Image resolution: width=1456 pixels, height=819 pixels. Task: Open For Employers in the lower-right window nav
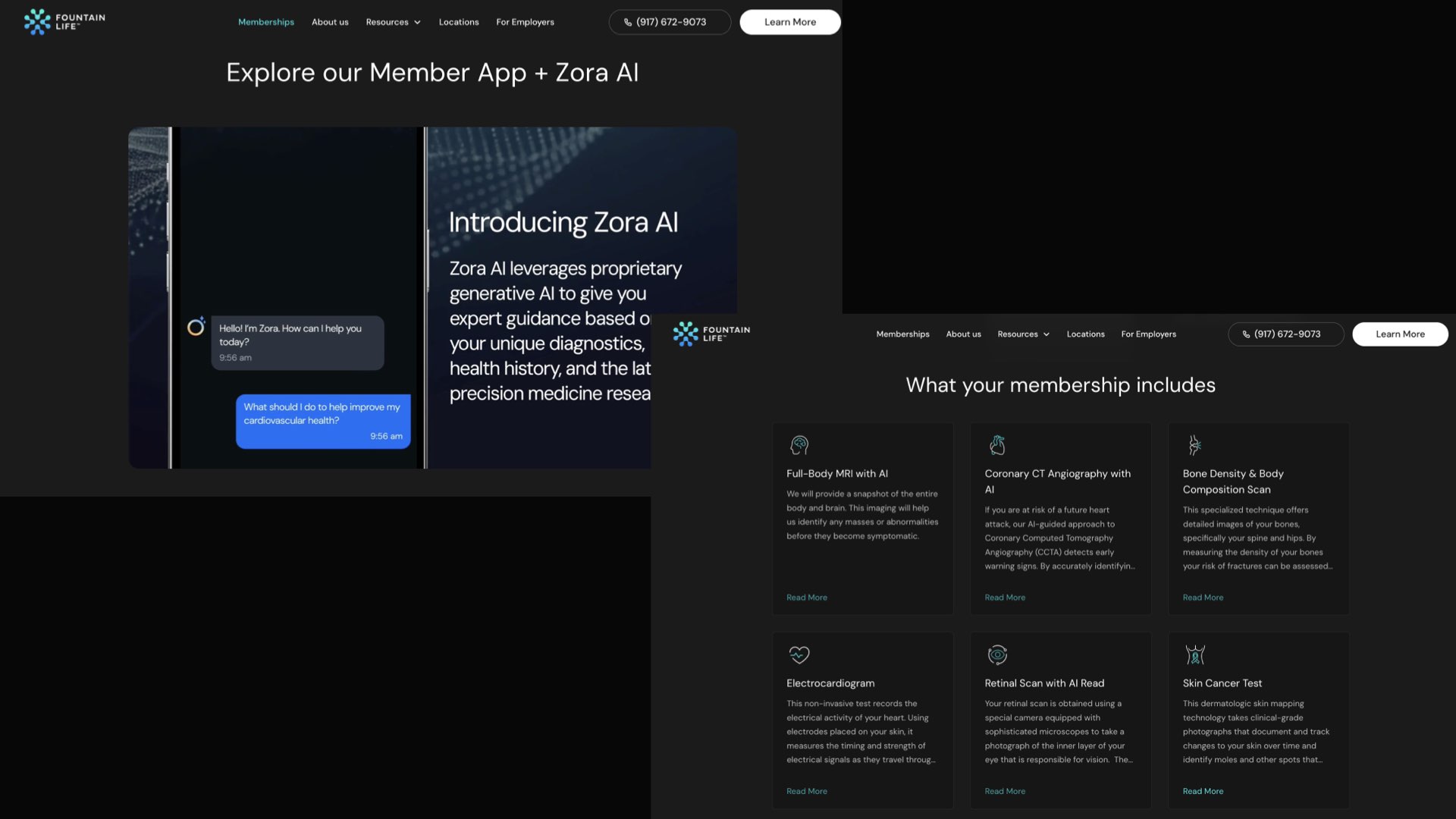[x=1148, y=334]
